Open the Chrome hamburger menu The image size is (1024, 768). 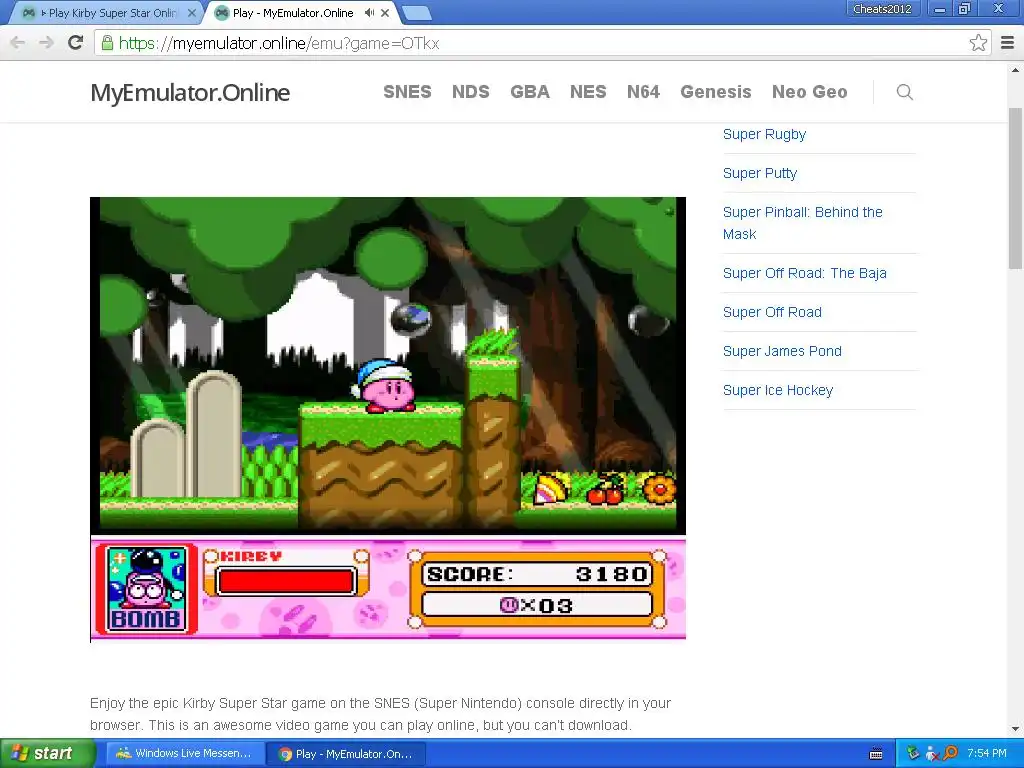coord(1008,43)
